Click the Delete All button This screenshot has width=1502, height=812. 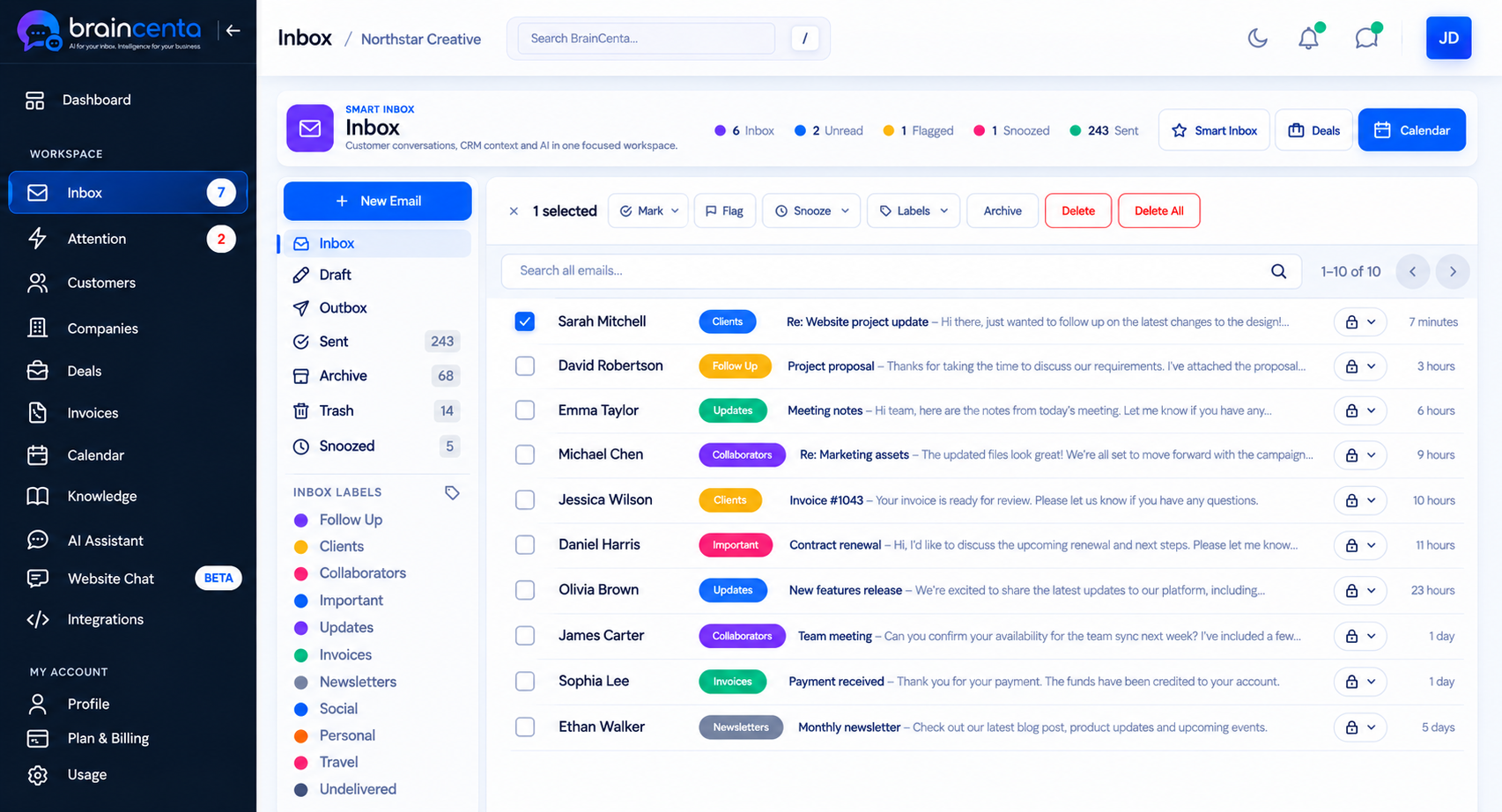[x=1158, y=210]
